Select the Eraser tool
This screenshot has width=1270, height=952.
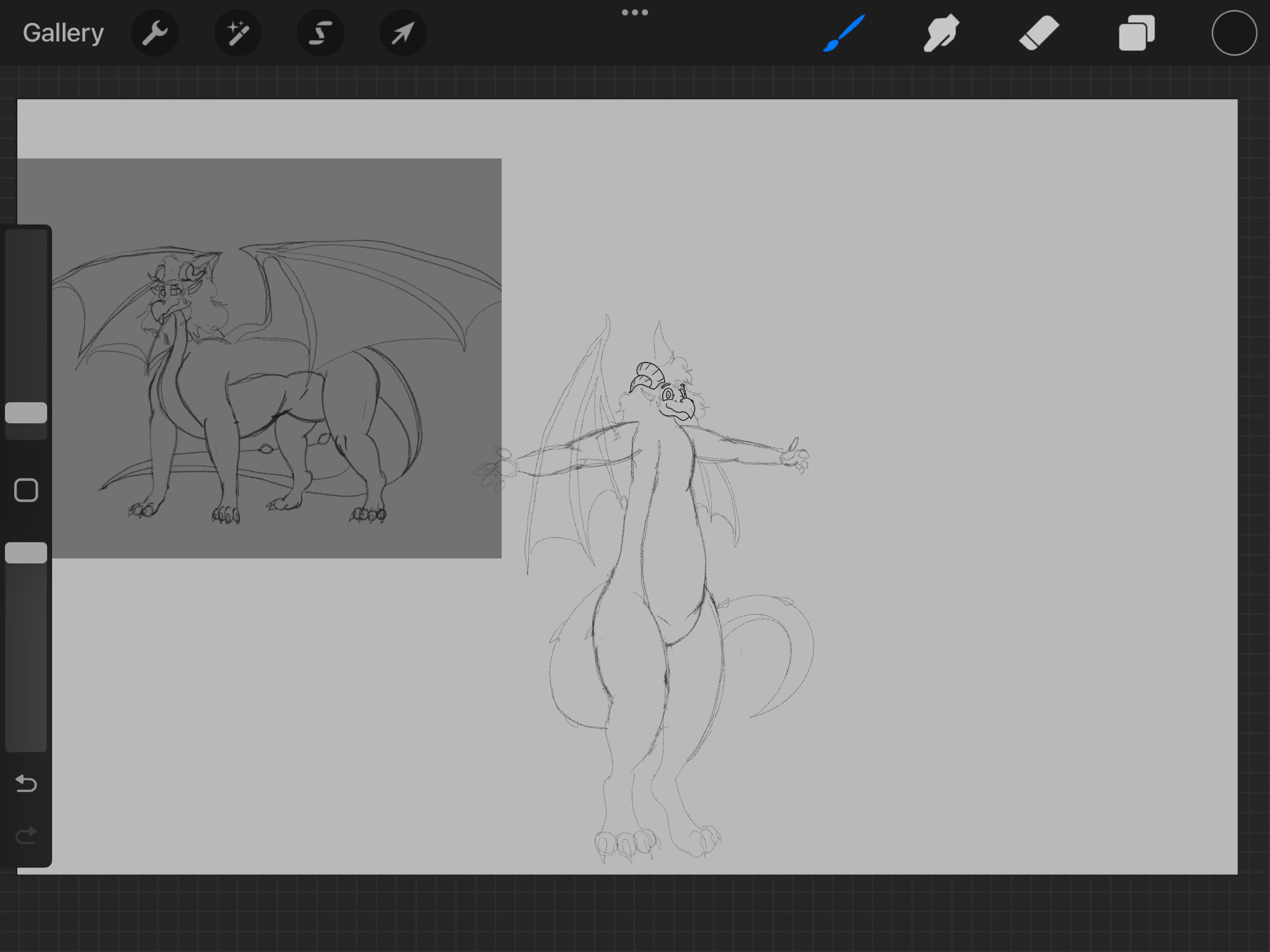(x=1039, y=33)
